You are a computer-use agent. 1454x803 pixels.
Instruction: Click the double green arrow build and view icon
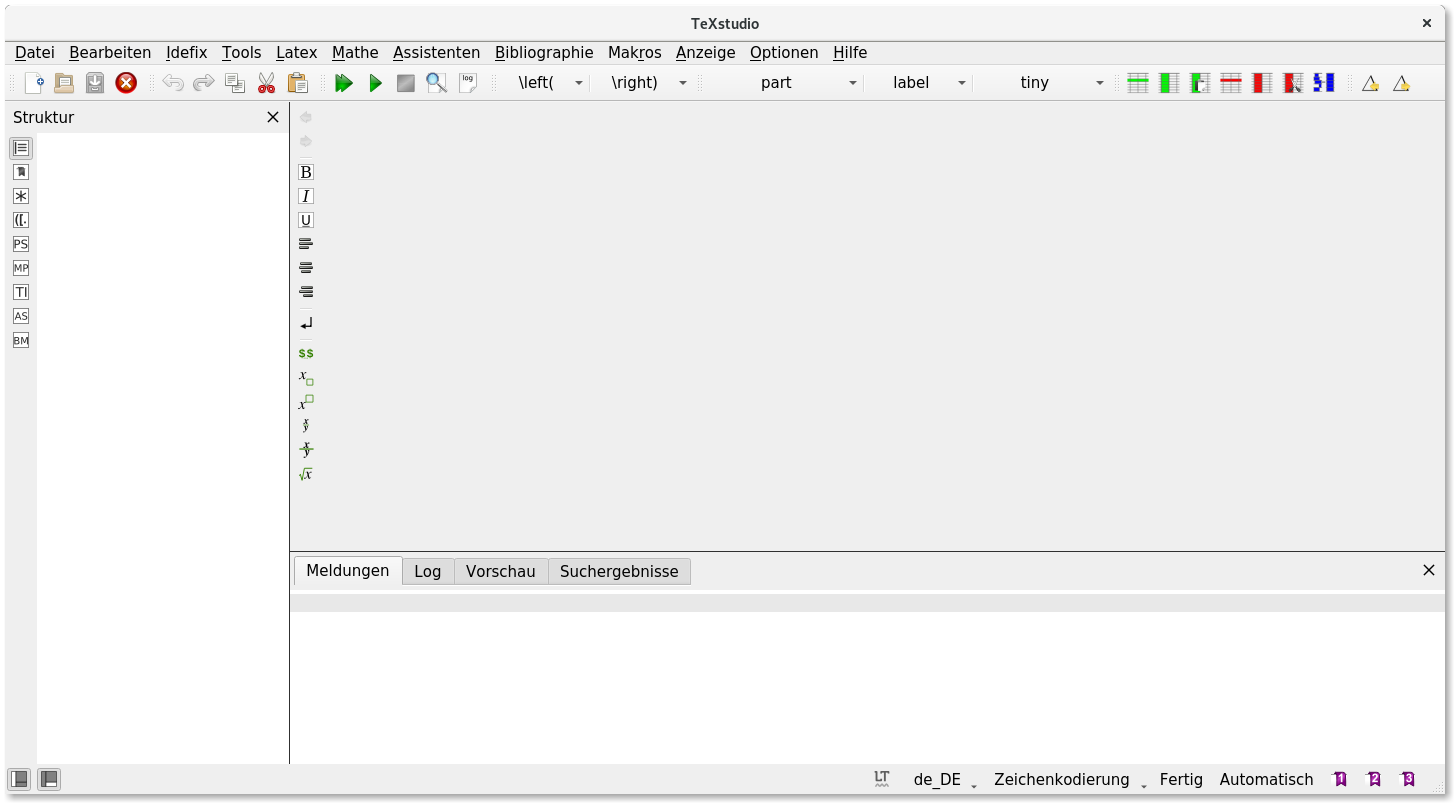(344, 83)
